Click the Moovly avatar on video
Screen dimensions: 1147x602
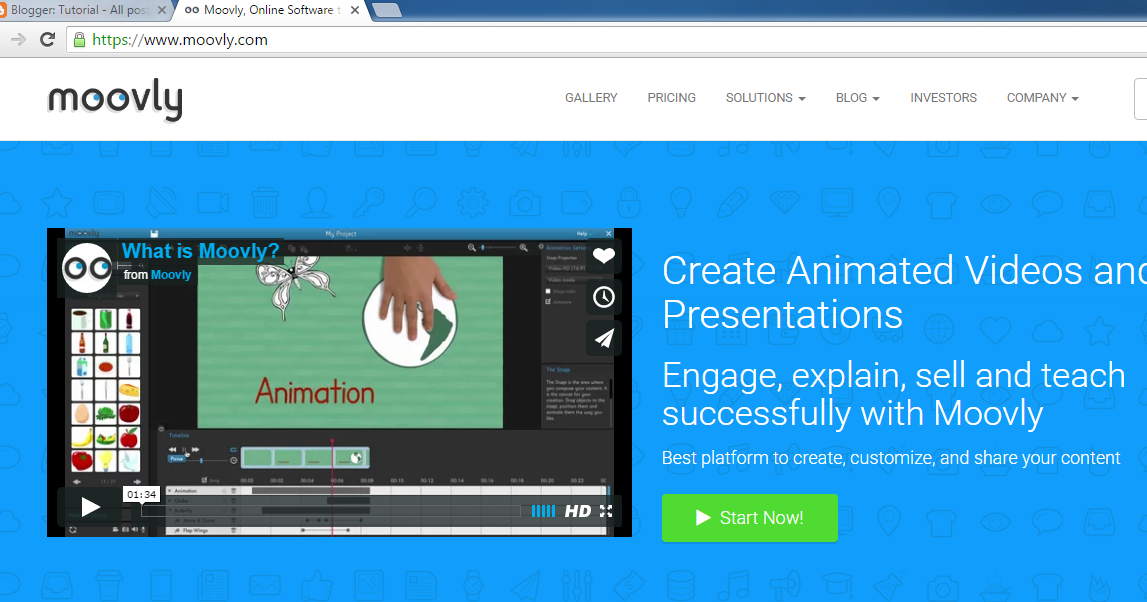[x=87, y=268]
